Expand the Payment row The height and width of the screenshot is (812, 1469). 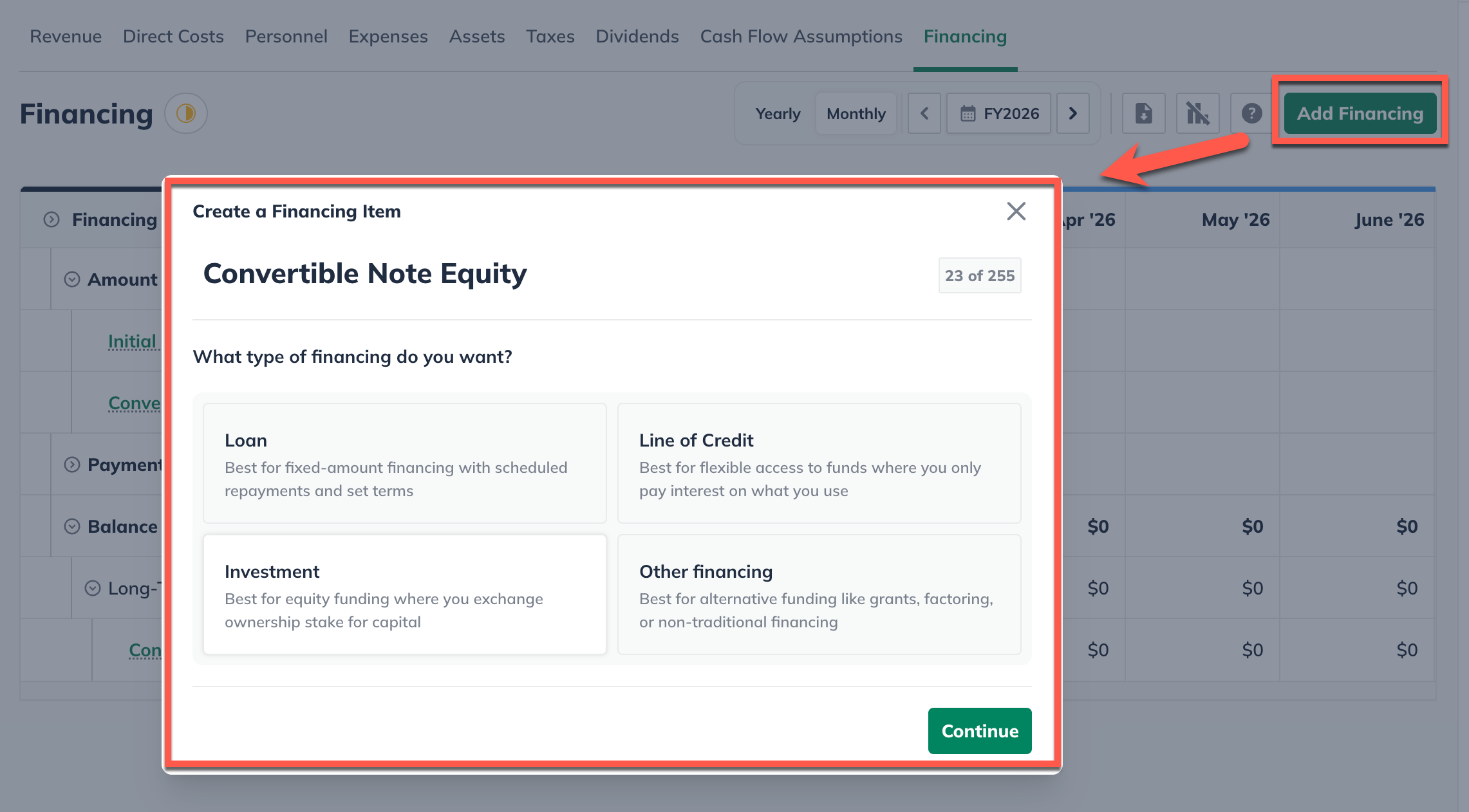(72, 464)
